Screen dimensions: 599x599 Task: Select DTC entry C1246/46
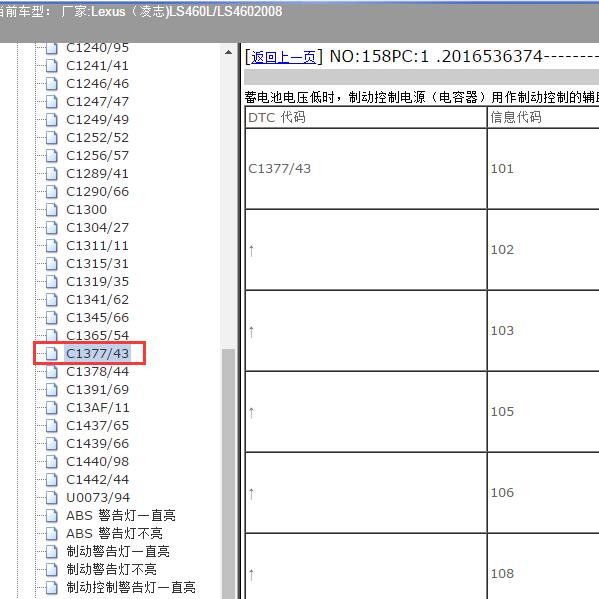tap(97, 84)
